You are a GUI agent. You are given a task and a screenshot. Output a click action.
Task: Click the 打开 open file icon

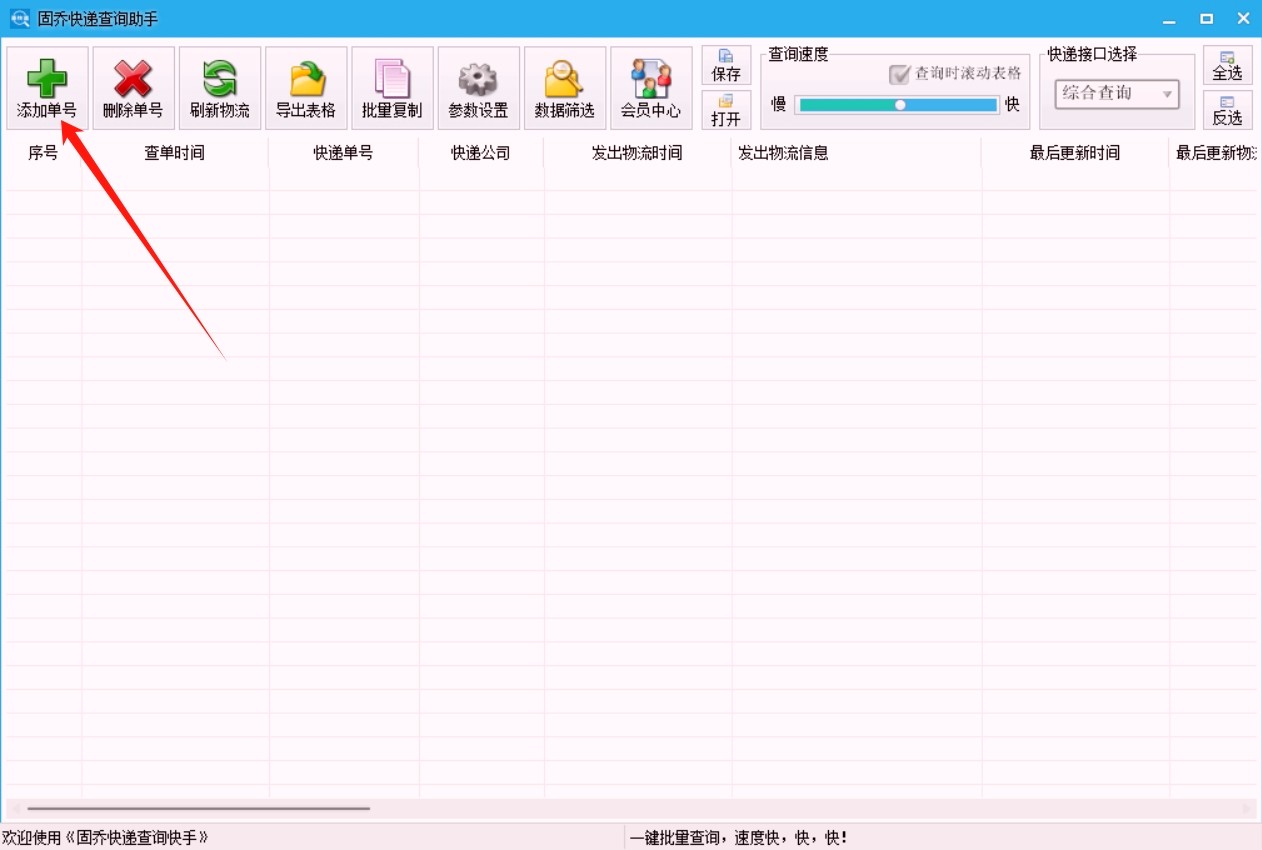(726, 110)
